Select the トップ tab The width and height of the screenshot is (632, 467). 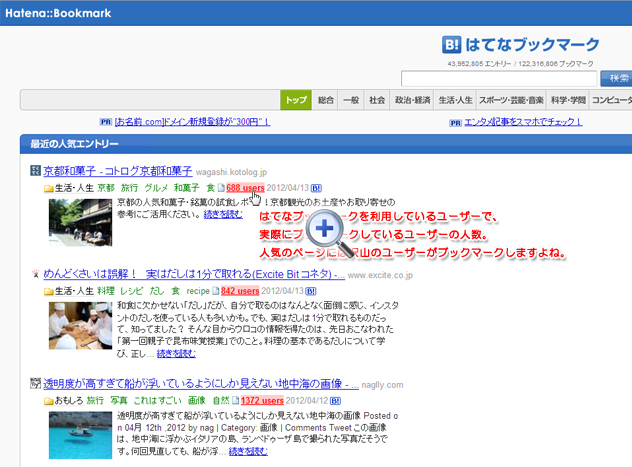point(296,100)
